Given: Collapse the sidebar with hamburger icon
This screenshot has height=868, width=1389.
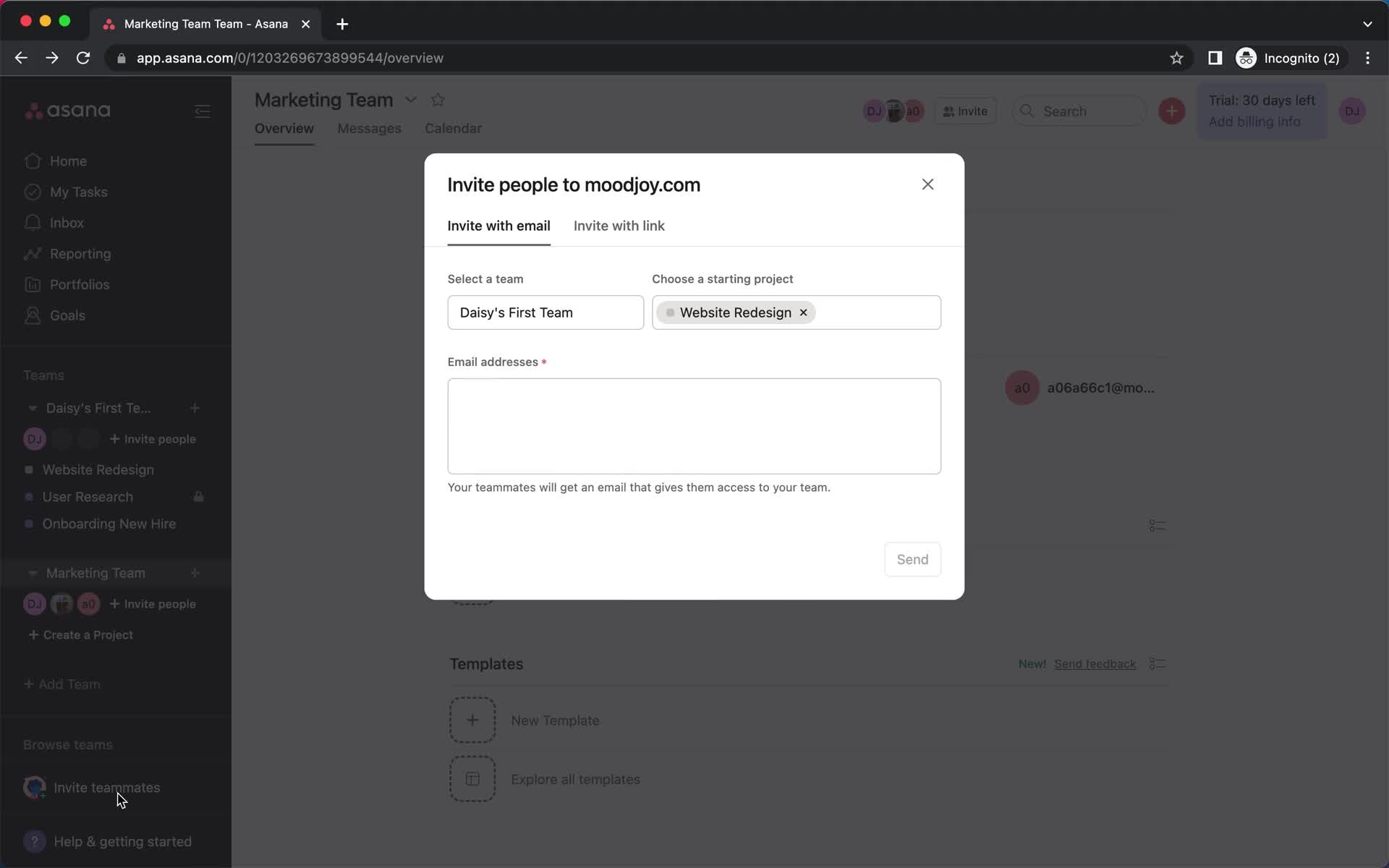Looking at the screenshot, I should (x=203, y=111).
